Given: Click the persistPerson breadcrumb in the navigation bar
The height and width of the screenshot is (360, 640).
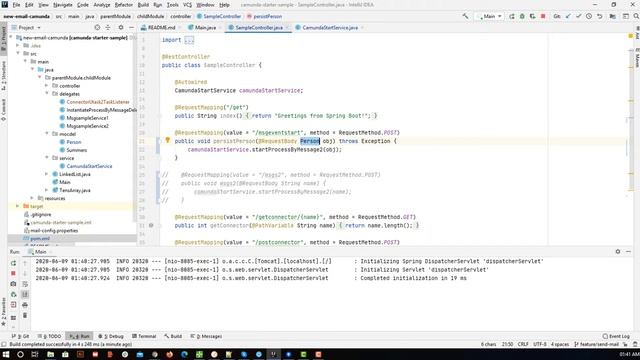Looking at the screenshot, I should click(264, 16).
